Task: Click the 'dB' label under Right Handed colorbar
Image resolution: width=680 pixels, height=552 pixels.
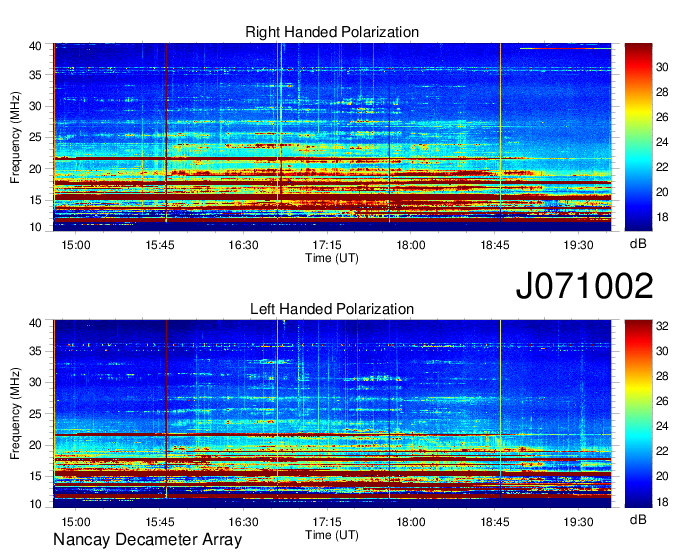Action: point(638,244)
